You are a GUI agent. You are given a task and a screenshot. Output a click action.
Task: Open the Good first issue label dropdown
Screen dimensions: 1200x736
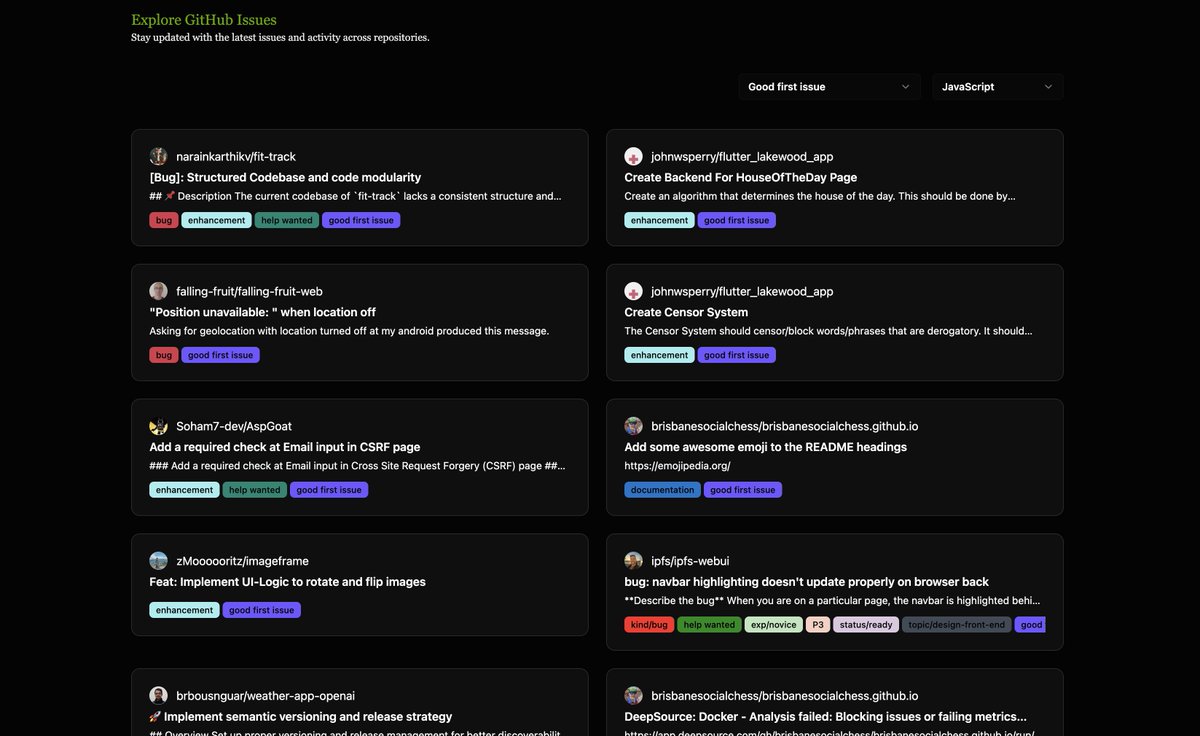(830, 87)
